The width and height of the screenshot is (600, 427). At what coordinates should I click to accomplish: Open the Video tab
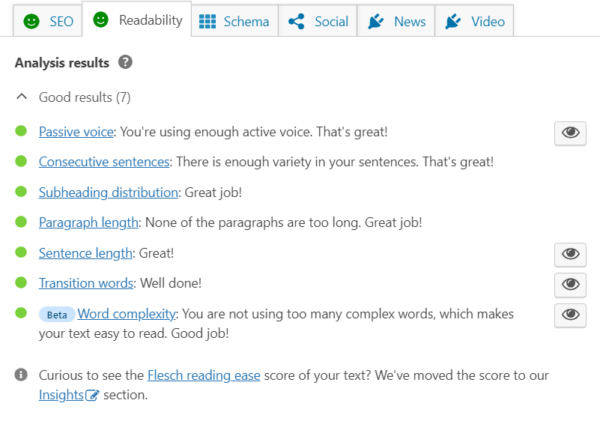pos(476,21)
